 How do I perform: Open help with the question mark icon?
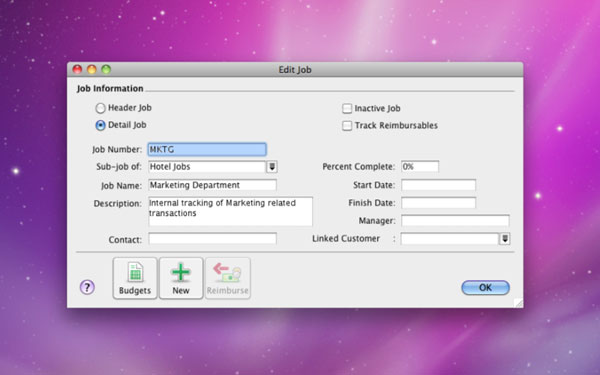click(x=87, y=287)
